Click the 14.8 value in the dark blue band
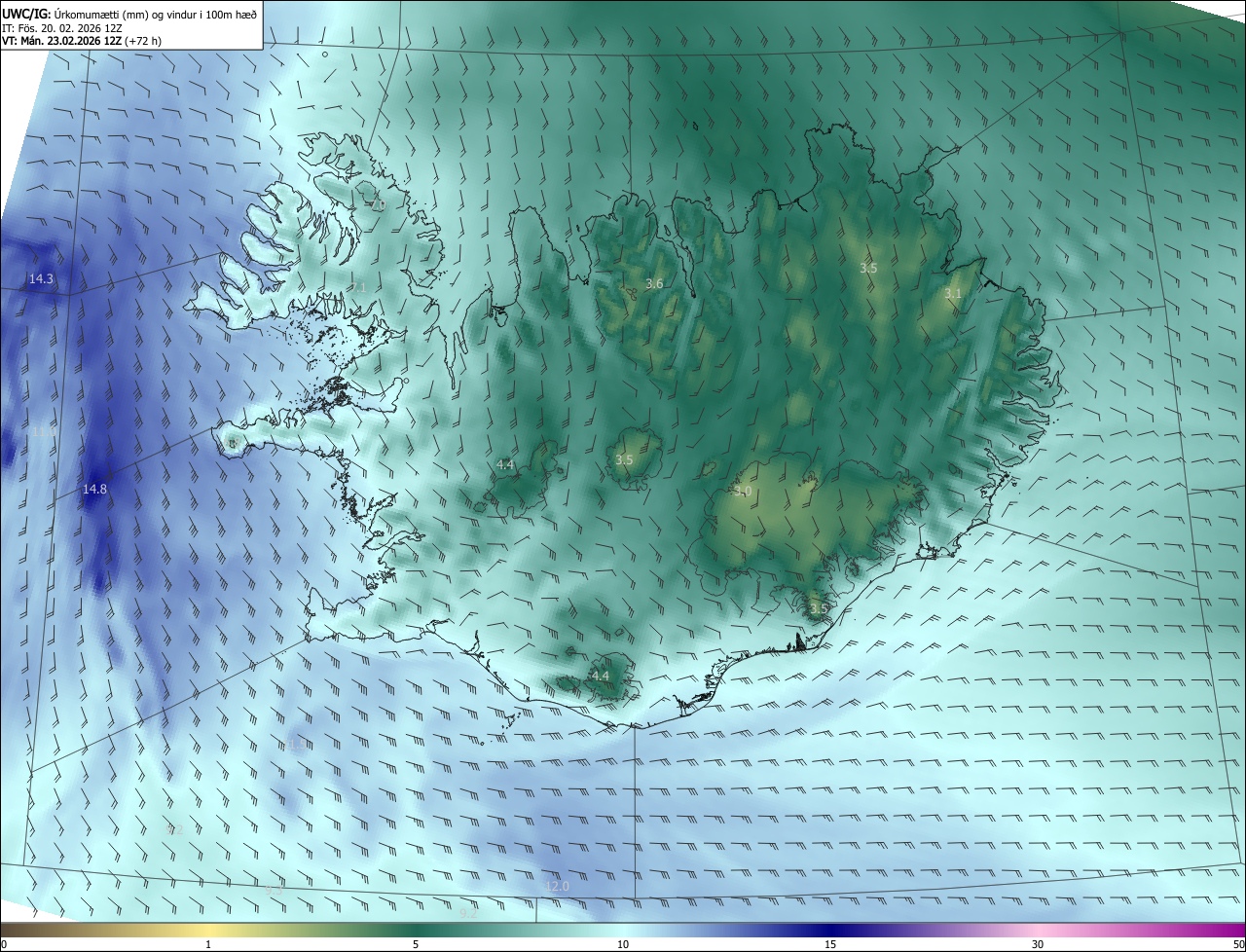This screenshot has height=952, width=1246. [x=94, y=490]
